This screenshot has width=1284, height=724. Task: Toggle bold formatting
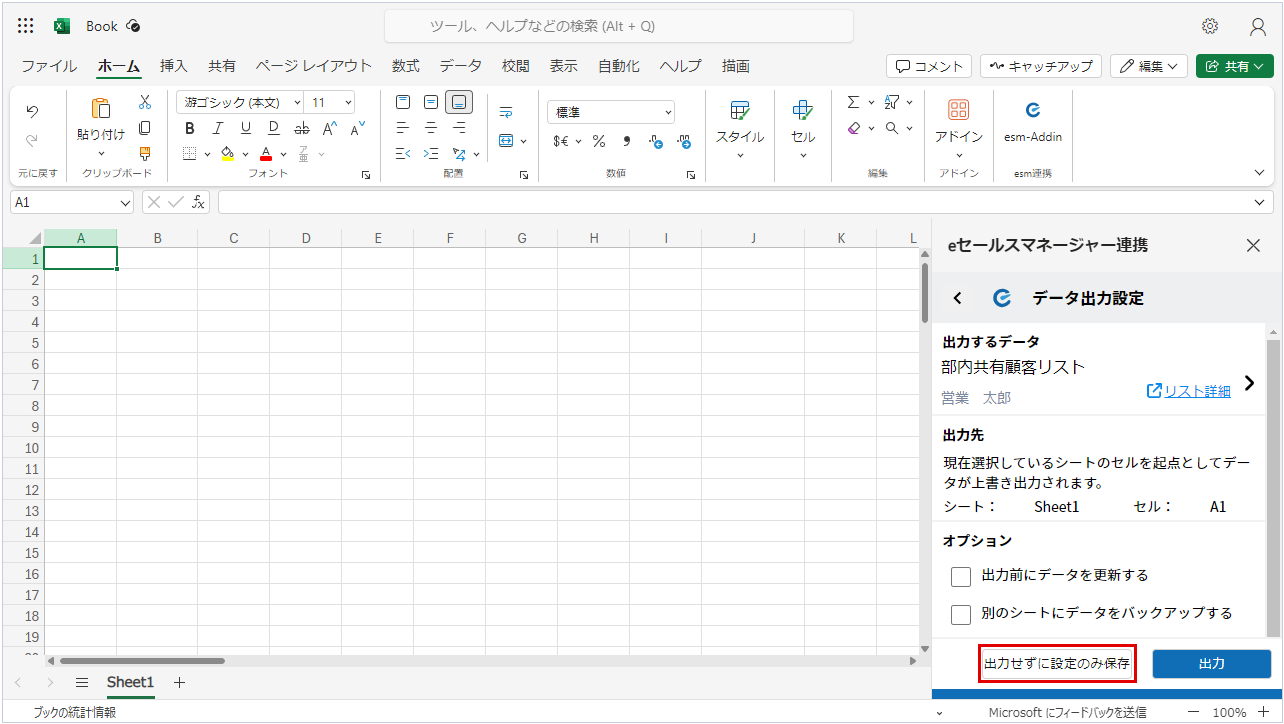pos(190,128)
